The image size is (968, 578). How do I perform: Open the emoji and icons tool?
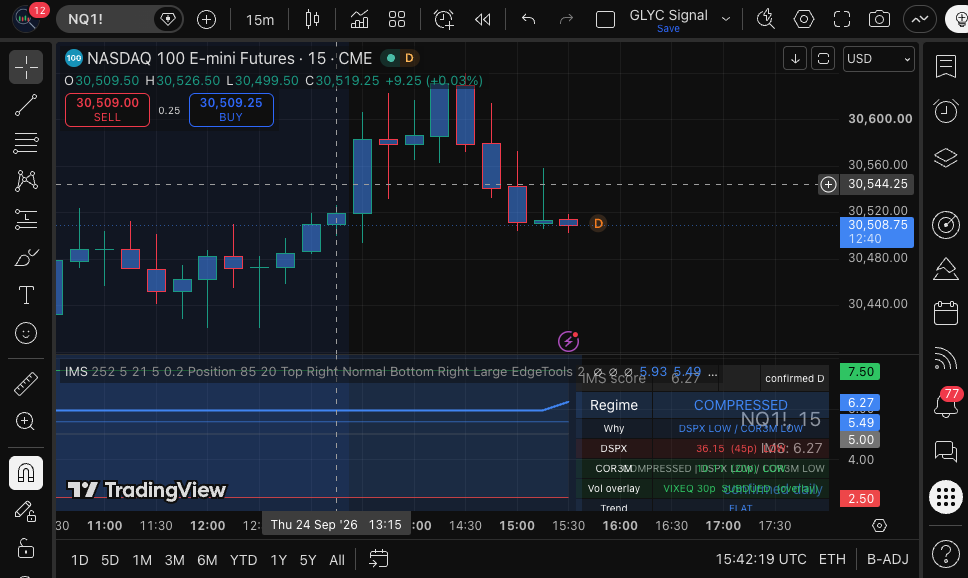26,333
